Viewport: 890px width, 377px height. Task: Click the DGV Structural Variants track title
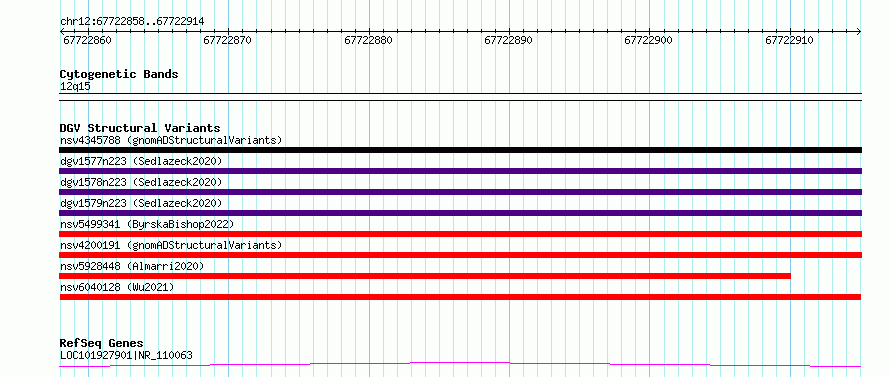(x=140, y=128)
